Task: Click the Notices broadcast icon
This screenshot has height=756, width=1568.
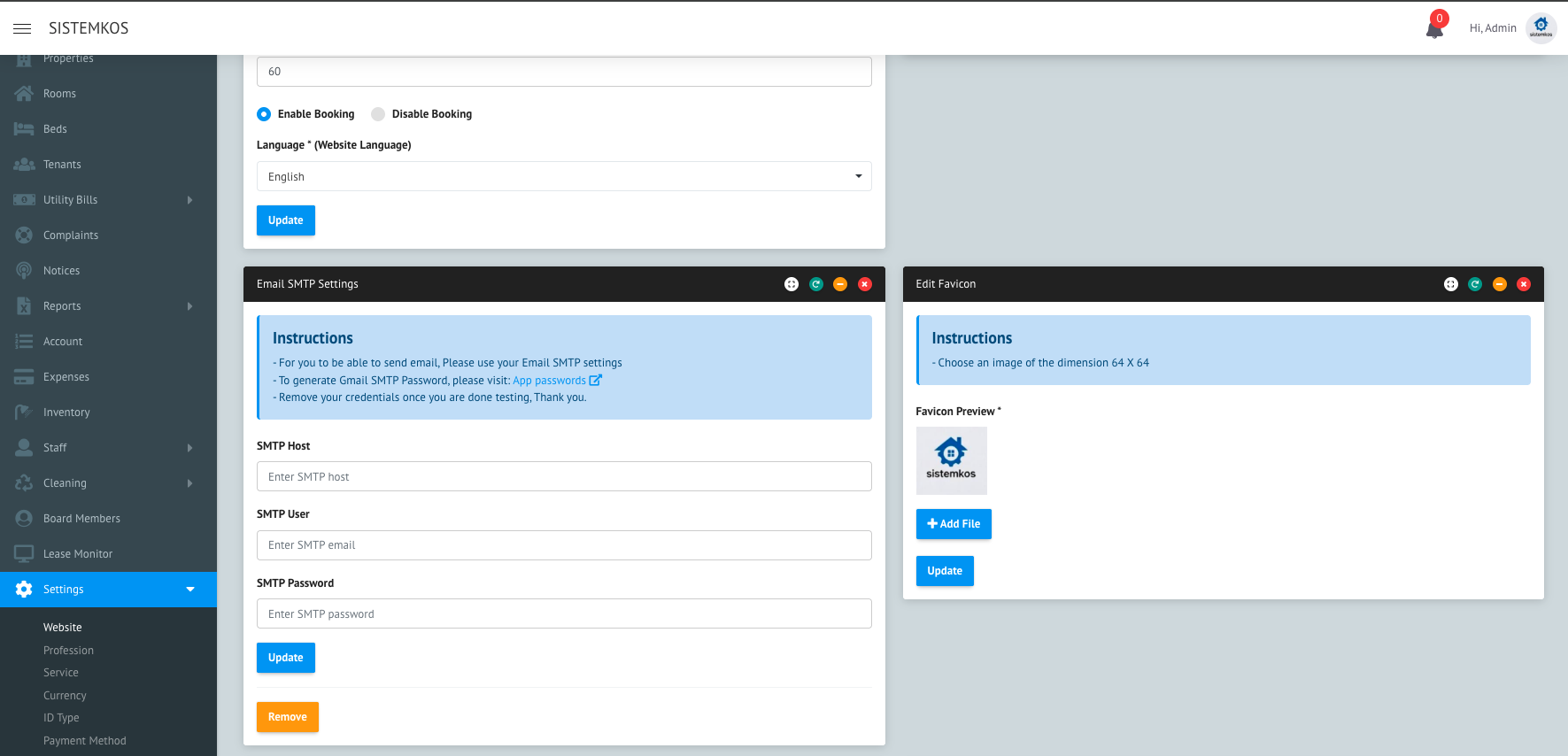Action: pyautogui.click(x=24, y=270)
